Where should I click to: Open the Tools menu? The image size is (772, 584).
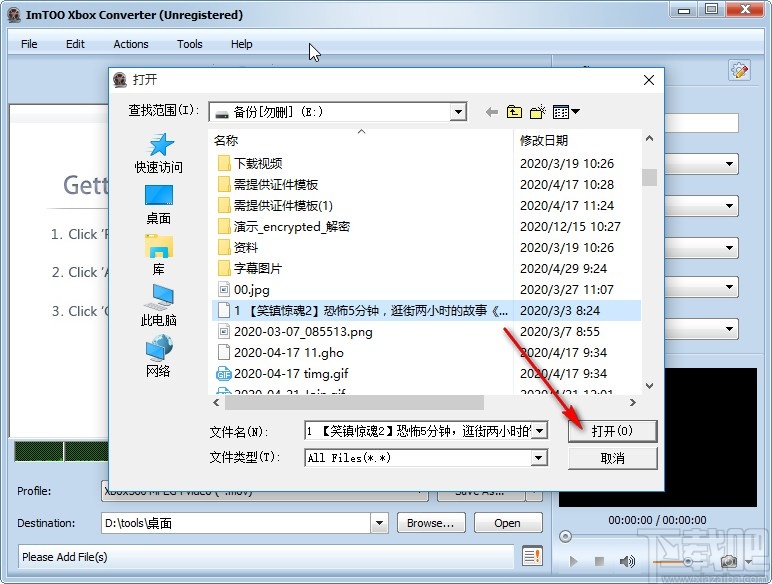pyautogui.click(x=190, y=44)
